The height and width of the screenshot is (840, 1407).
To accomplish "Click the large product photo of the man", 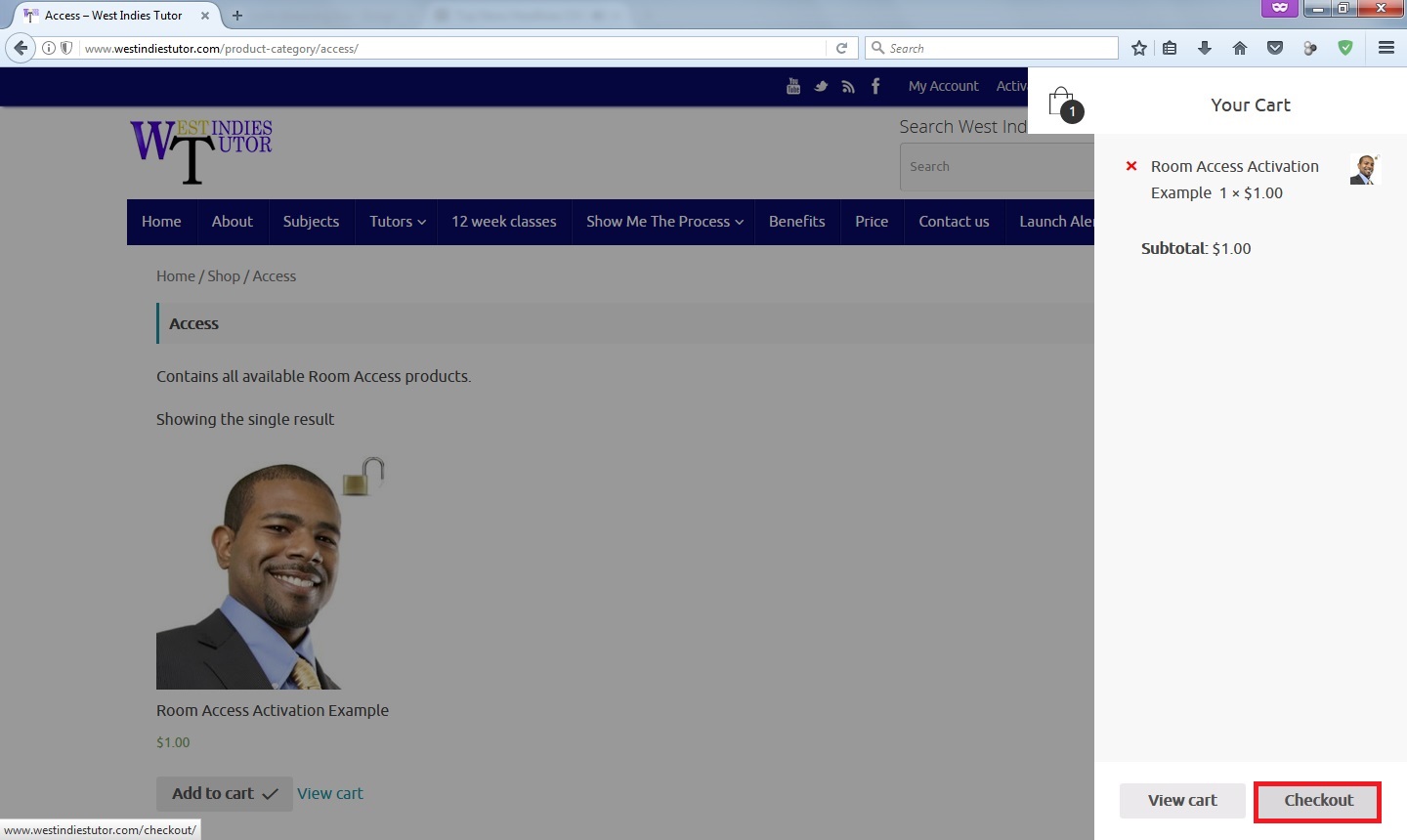I will point(271,573).
